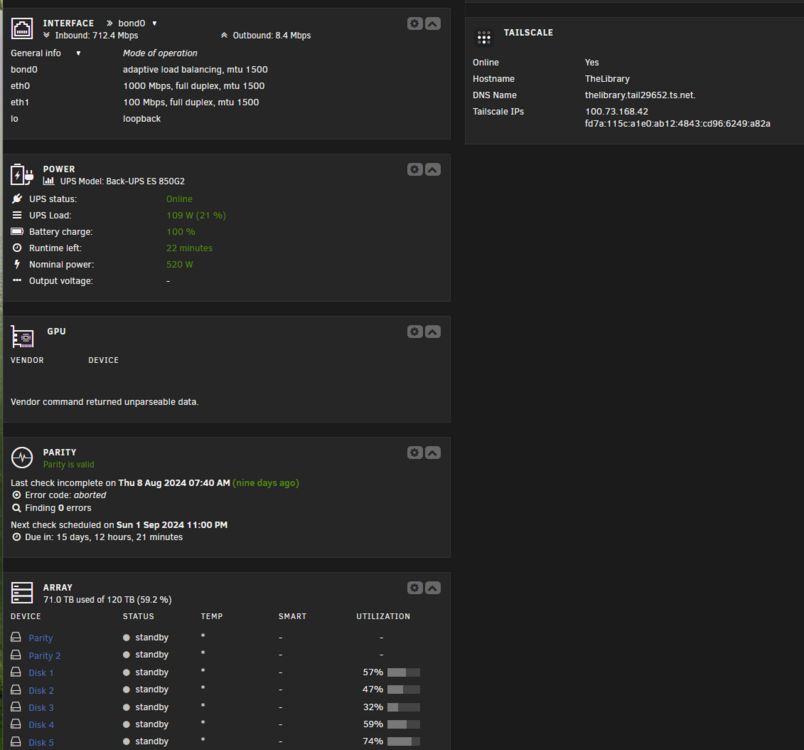Open the Parity 2 device link
804x750 pixels.
tap(45, 655)
